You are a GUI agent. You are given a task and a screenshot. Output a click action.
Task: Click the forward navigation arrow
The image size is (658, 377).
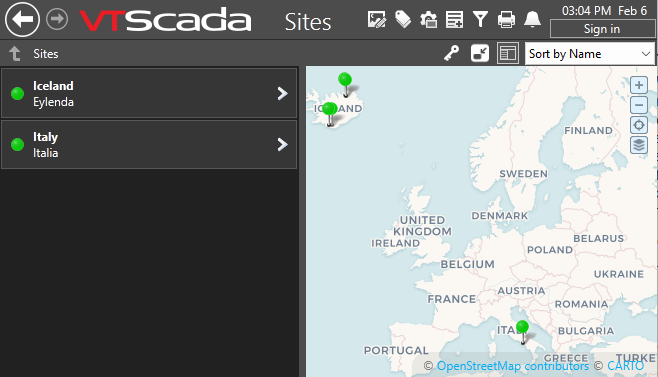coord(57,19)
